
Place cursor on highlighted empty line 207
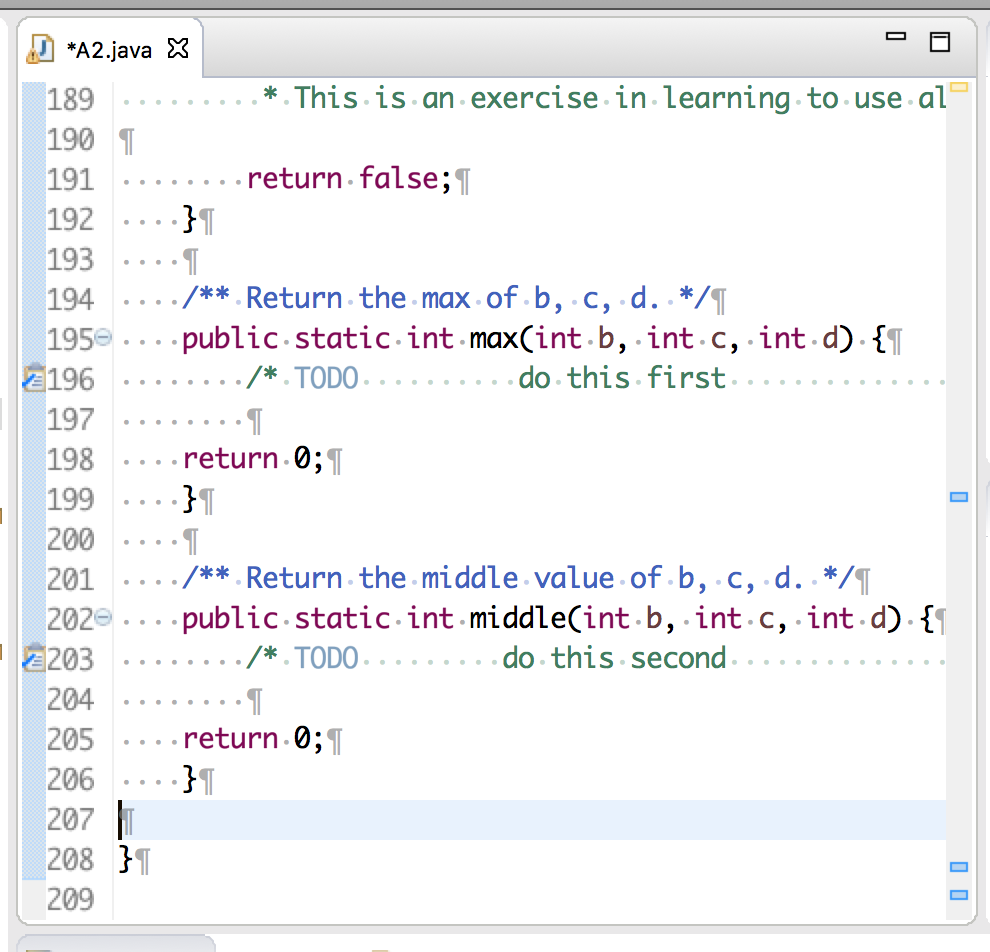(500, 820)
